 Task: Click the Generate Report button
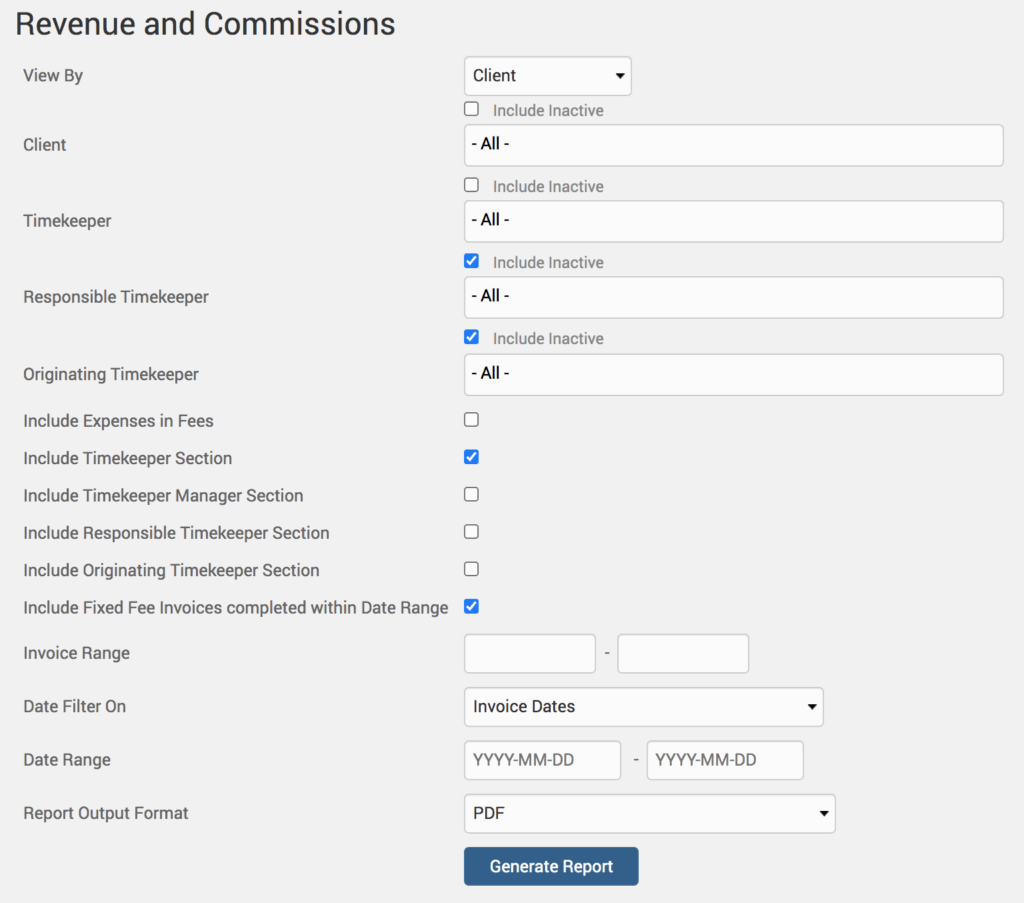pos(551,867)
